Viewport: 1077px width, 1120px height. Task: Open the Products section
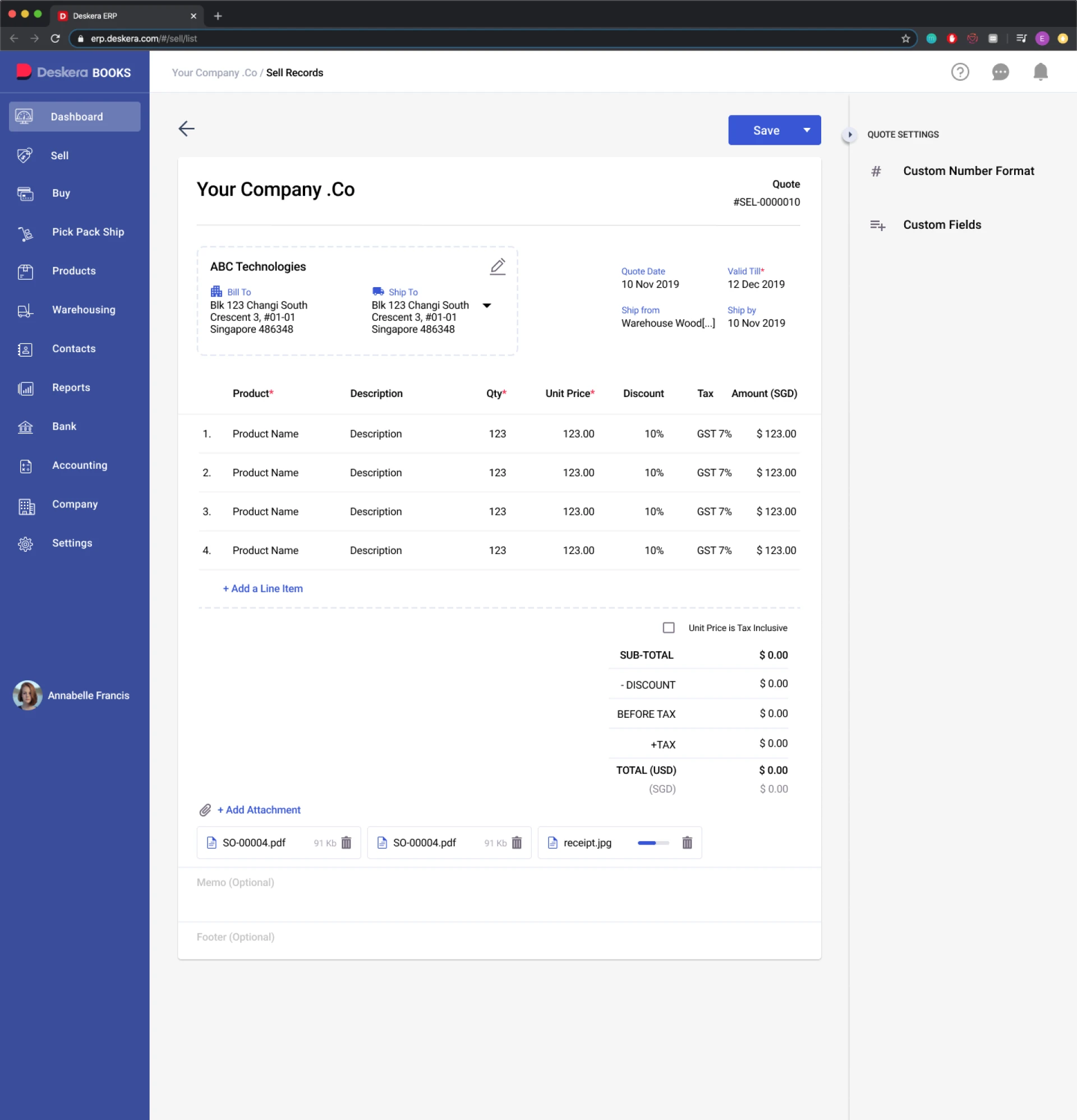pos(73,271)
